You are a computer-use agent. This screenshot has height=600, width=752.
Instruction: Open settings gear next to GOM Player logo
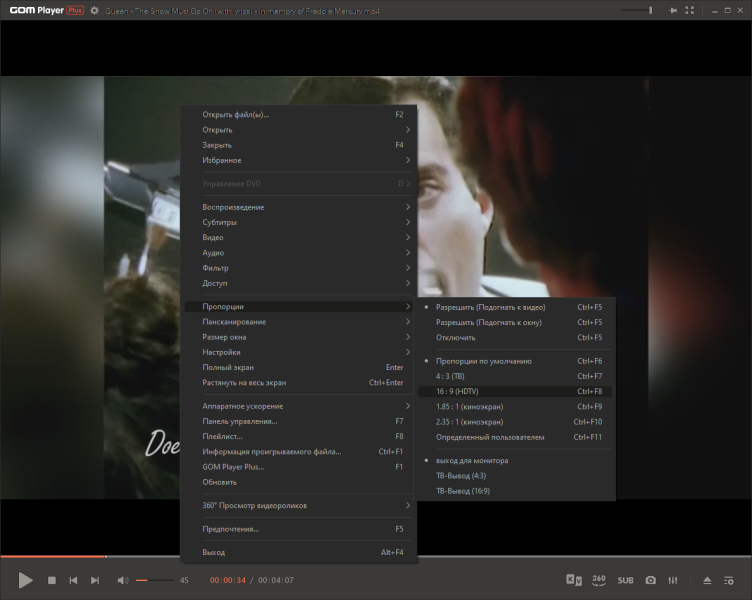pos(94,10)
